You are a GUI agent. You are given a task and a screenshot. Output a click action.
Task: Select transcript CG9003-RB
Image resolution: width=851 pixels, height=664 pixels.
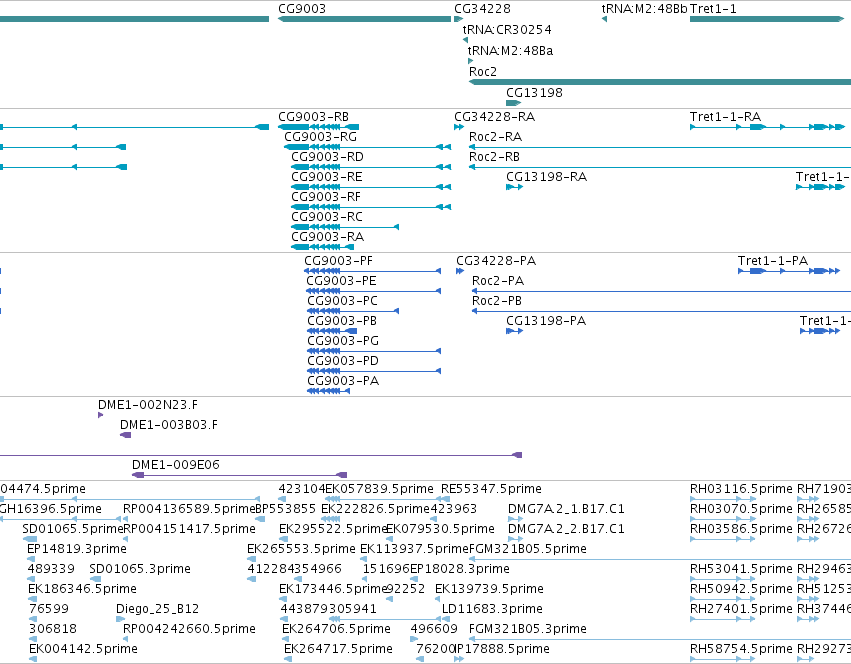(319, 127)
